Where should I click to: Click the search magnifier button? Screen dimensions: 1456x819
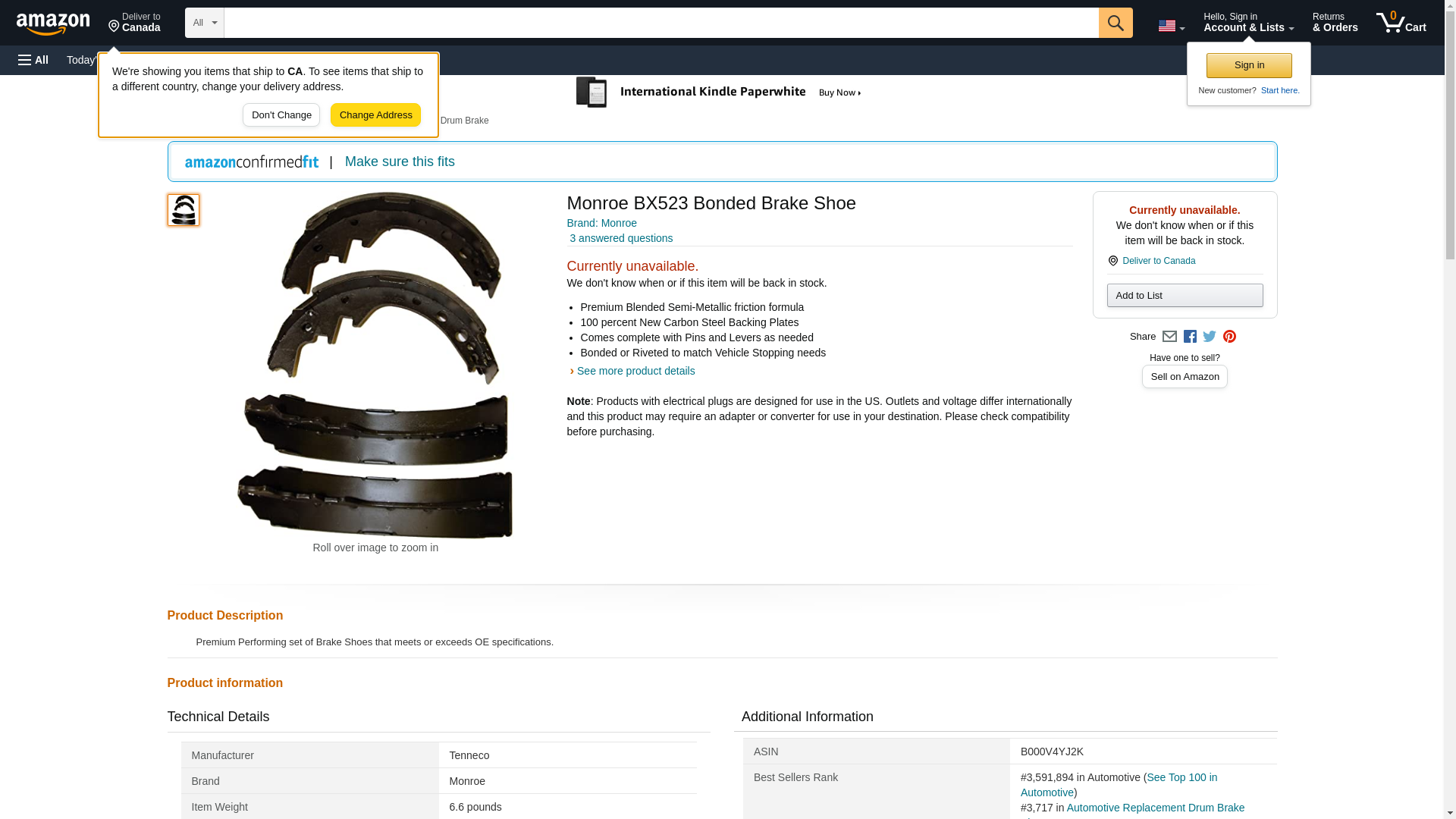[x=1115, y=23]
